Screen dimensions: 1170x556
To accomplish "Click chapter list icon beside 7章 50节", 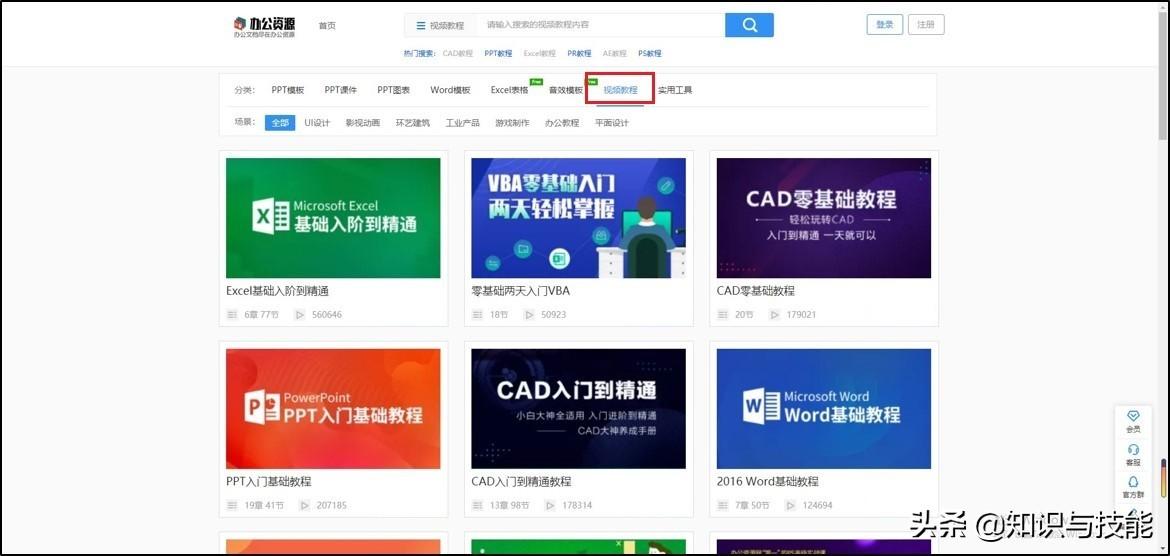I will [x=722, y=506].
